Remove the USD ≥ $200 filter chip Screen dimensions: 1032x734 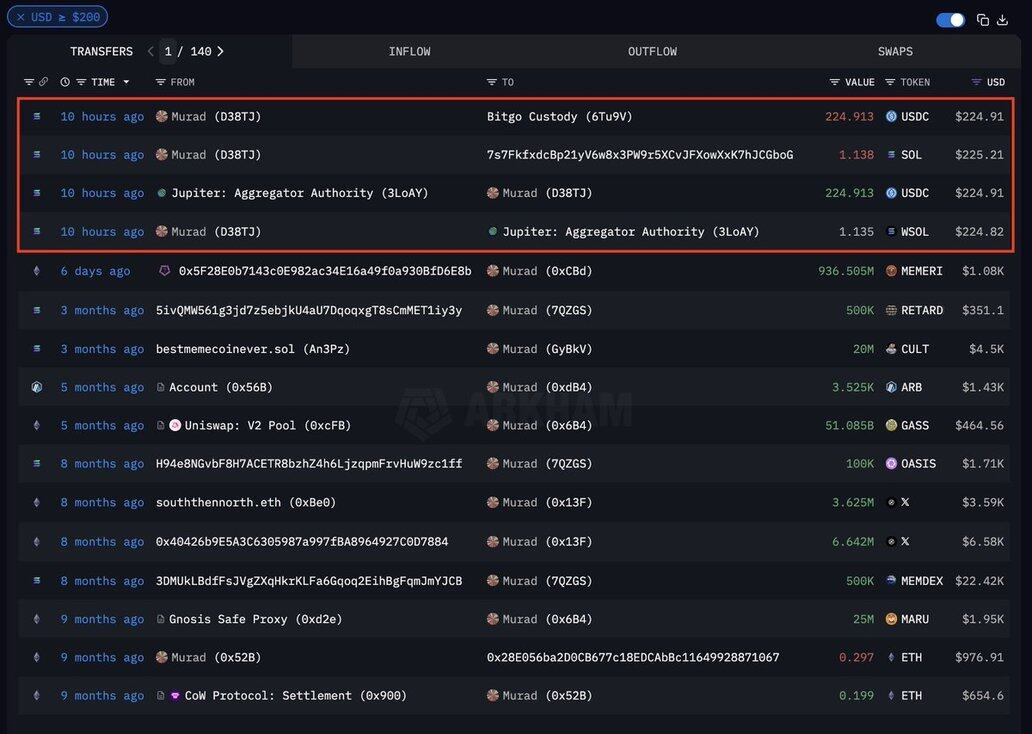tap(21, 17)
